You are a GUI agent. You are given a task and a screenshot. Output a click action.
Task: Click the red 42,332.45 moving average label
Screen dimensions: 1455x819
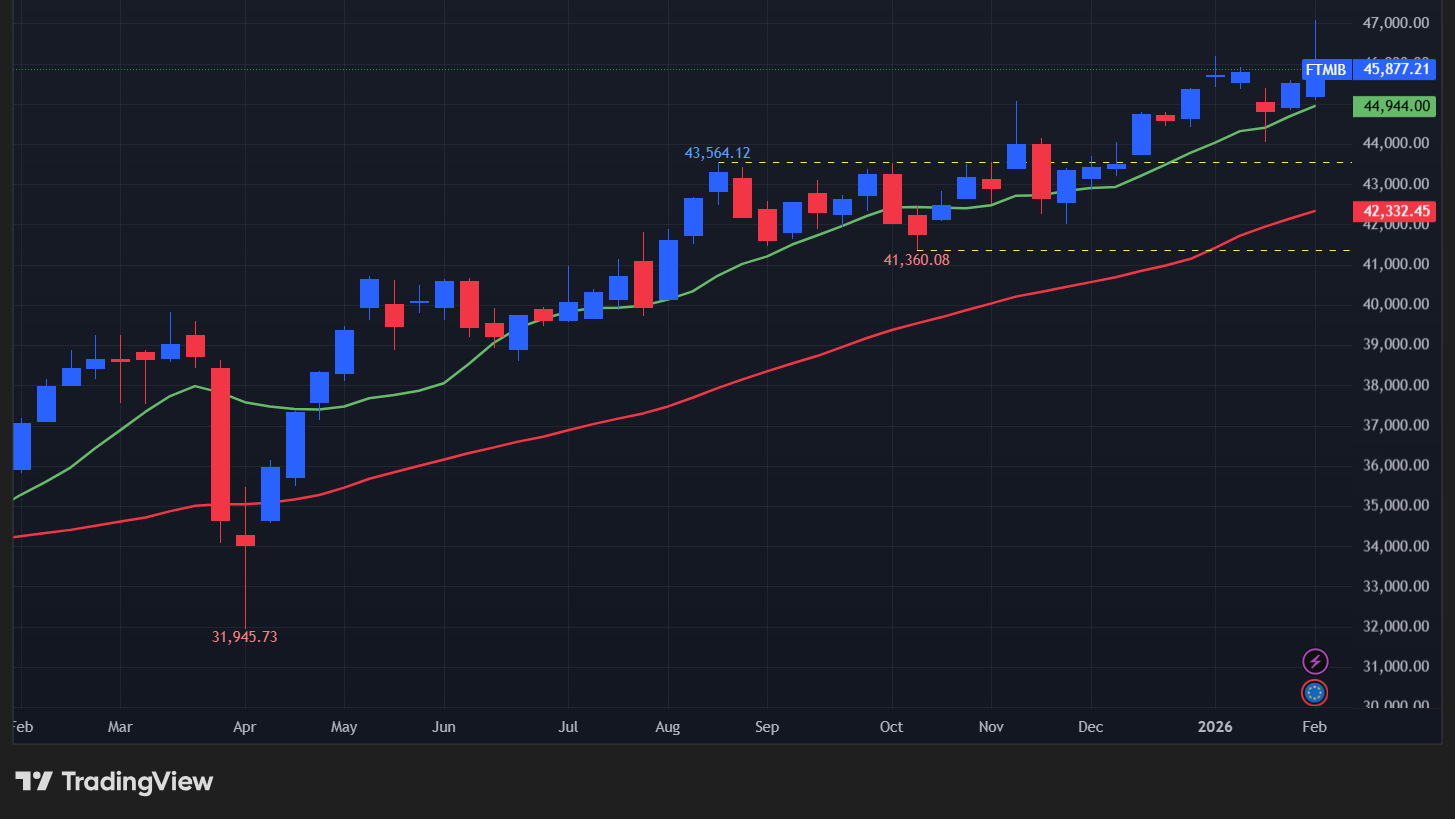(x=1393, y=211)
